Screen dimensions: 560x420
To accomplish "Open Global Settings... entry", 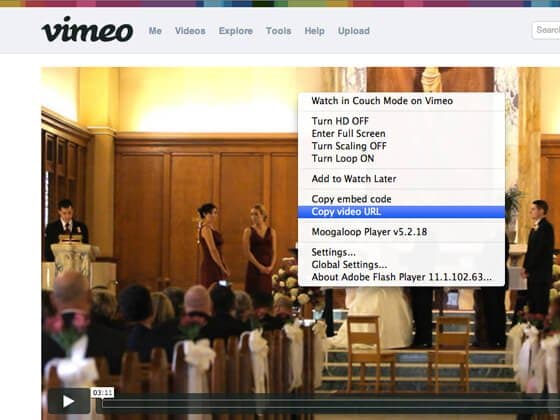I will point(401,265).
